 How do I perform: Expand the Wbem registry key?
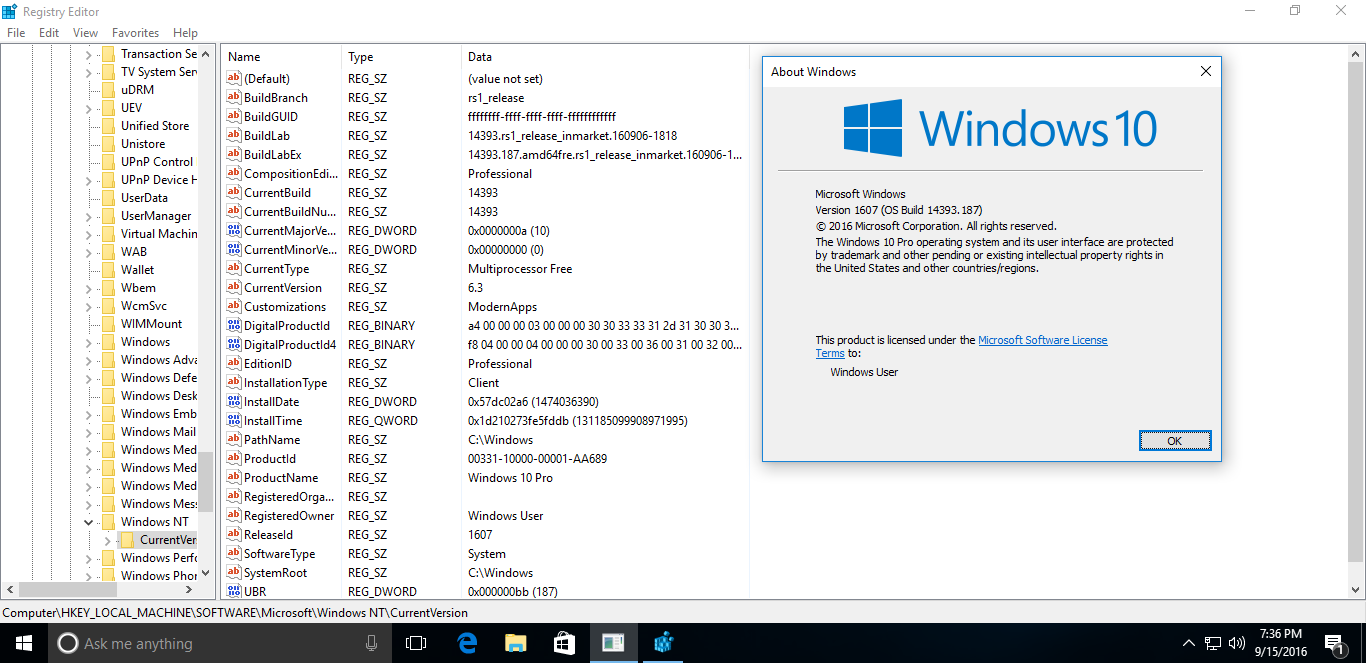point(88,288)
